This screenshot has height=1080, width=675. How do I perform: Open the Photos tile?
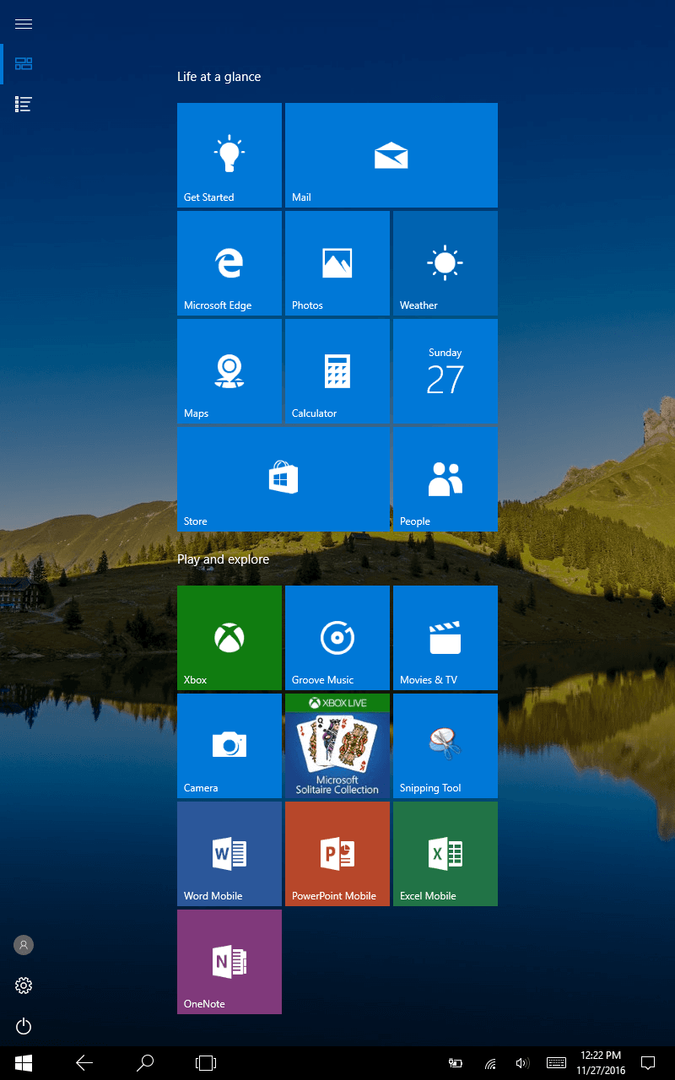(338, 263)
